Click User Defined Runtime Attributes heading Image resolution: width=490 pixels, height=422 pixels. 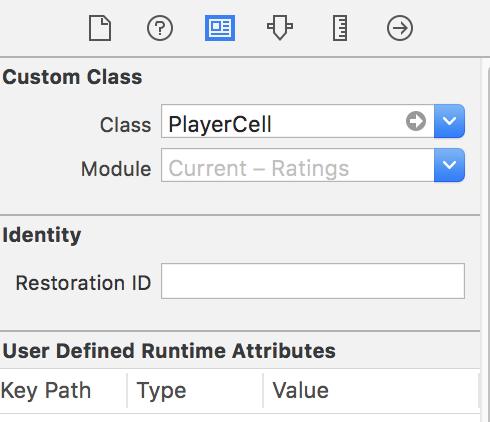click(x=169, y=351)
